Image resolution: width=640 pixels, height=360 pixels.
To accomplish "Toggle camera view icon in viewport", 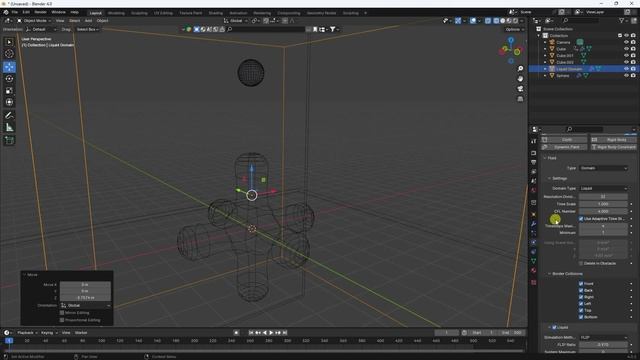I will pyautogui.click(x=520, y=89).
